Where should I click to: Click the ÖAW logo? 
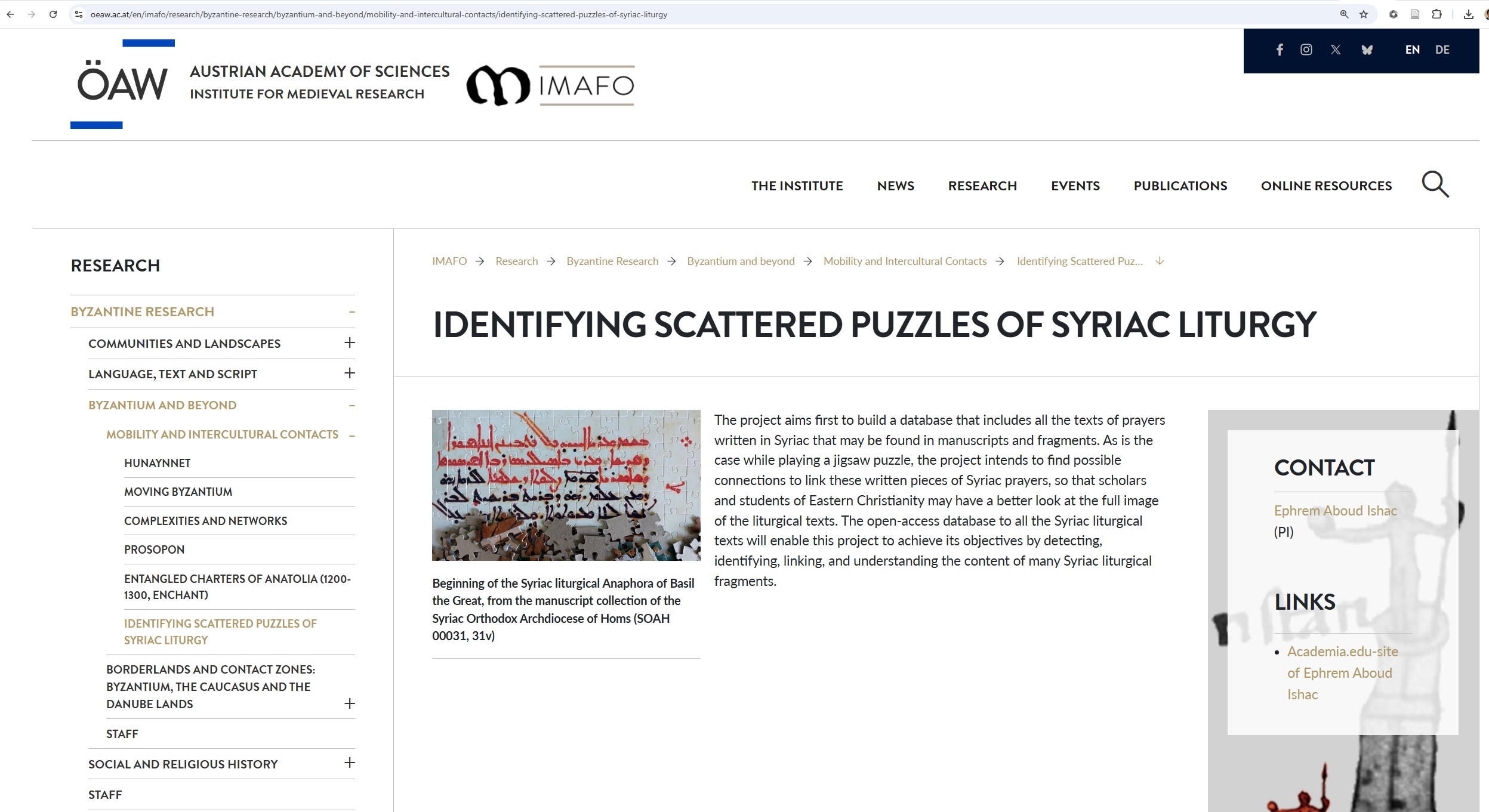[122, 84]
